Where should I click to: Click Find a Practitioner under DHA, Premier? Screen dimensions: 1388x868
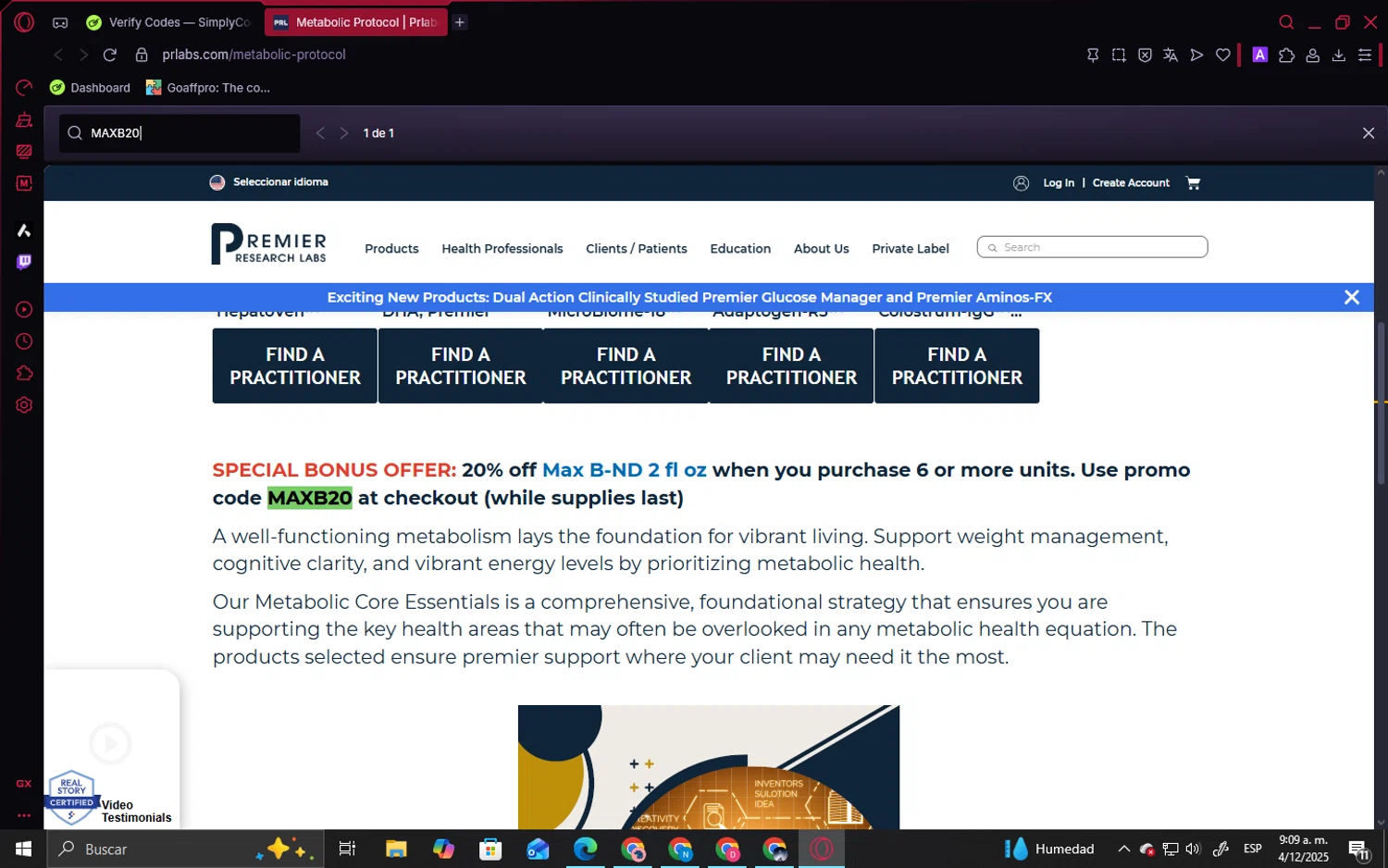[x=460, y=366]
